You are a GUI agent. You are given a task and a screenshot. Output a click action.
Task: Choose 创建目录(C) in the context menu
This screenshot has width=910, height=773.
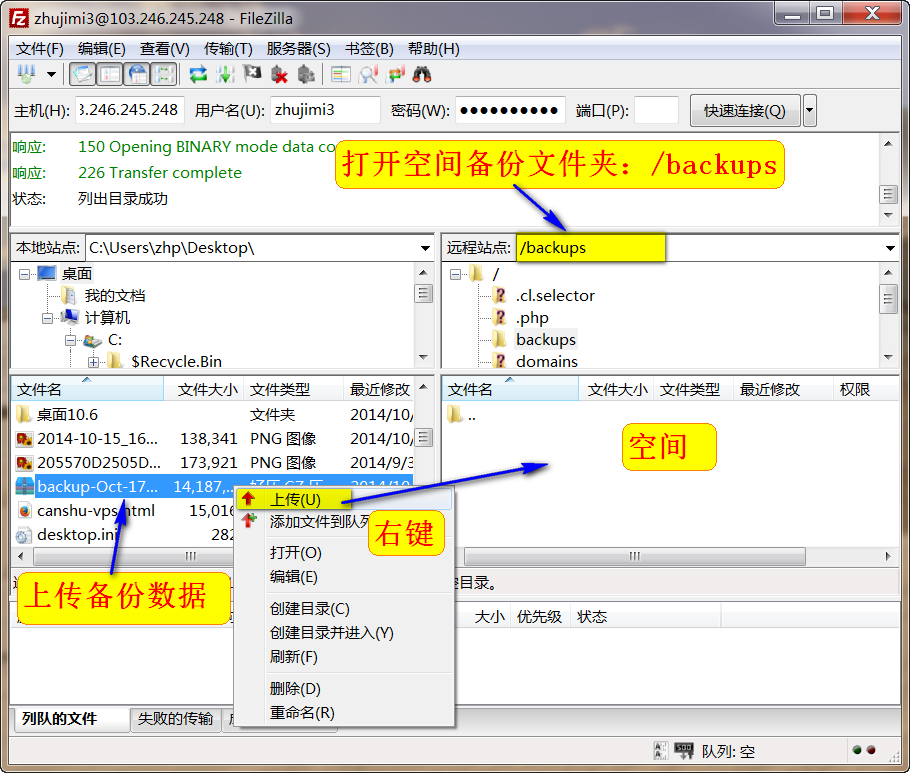(x=344, y=608)
